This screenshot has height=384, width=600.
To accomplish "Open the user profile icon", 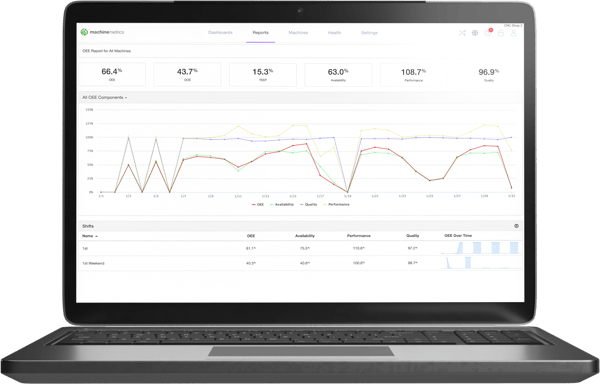I will click(x=514, y=33).
